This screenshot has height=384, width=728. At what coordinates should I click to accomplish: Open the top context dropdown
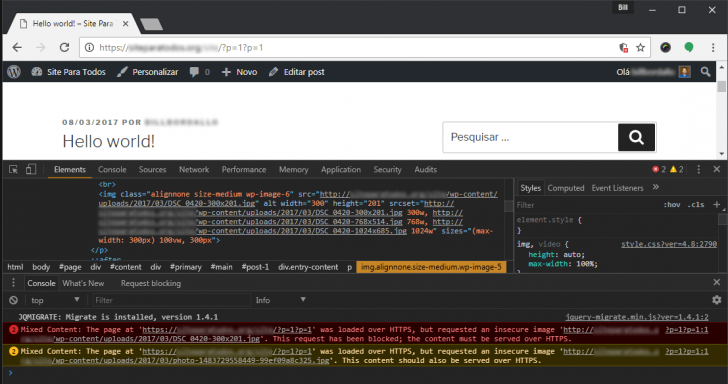coord(55,300)
